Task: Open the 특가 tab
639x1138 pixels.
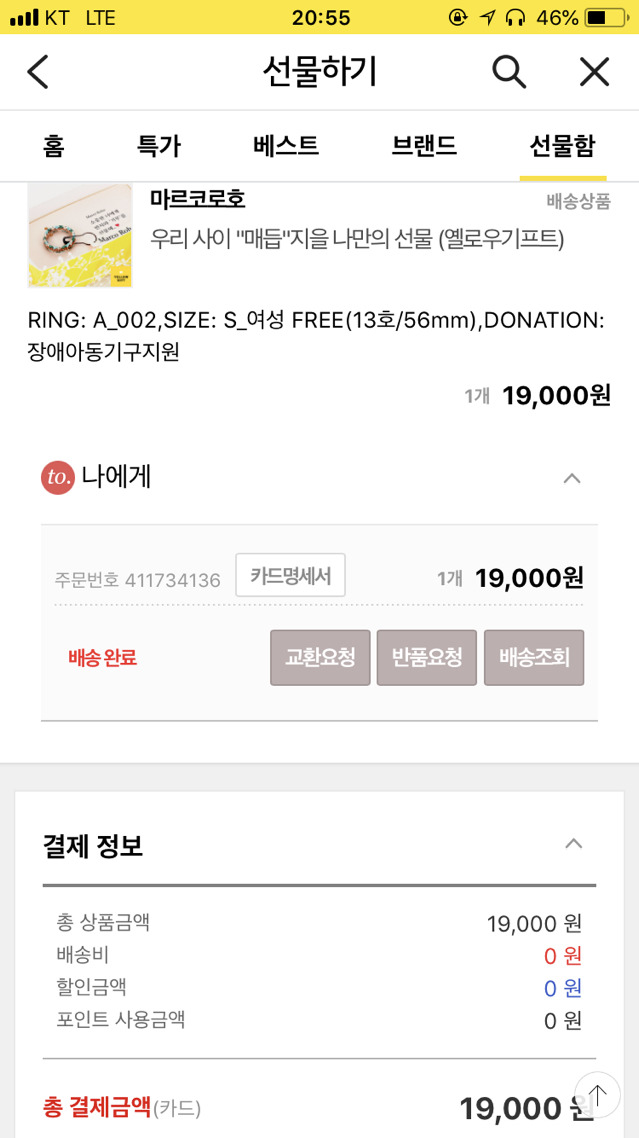Action: pyautogui.click(x=158, y=146)
